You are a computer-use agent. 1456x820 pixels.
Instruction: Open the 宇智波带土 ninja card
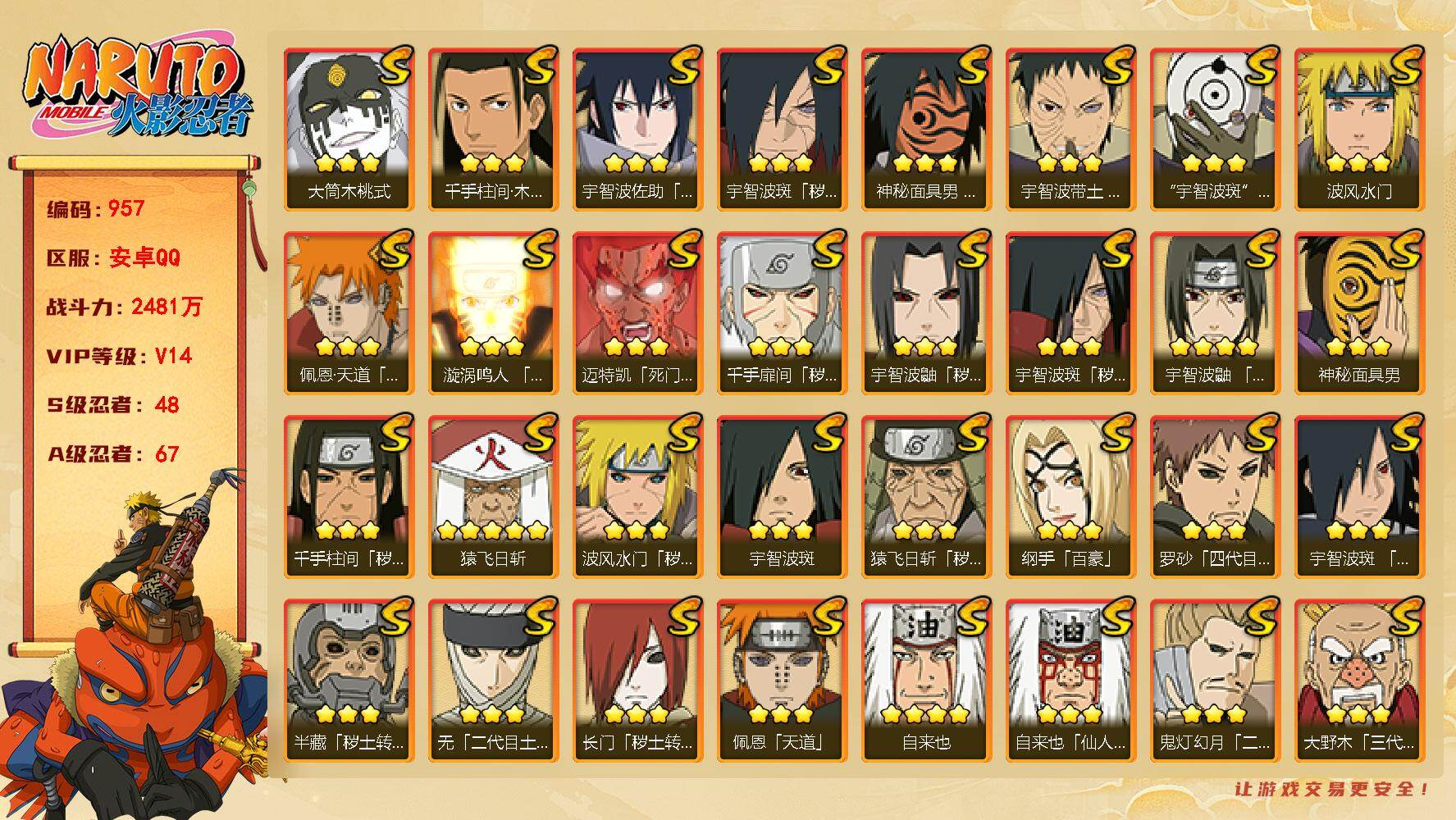point(1070,130)
